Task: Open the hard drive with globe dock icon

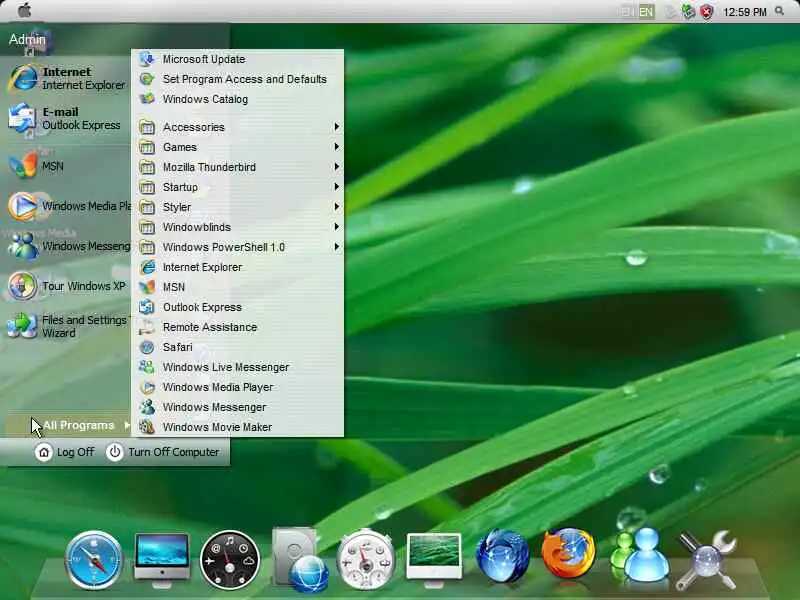Action: pos(300,560)
